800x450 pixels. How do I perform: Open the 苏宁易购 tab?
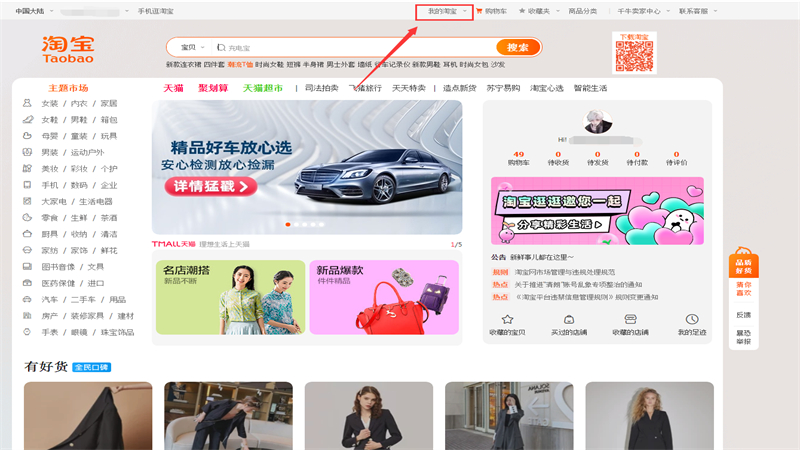[x=503, y=88]
